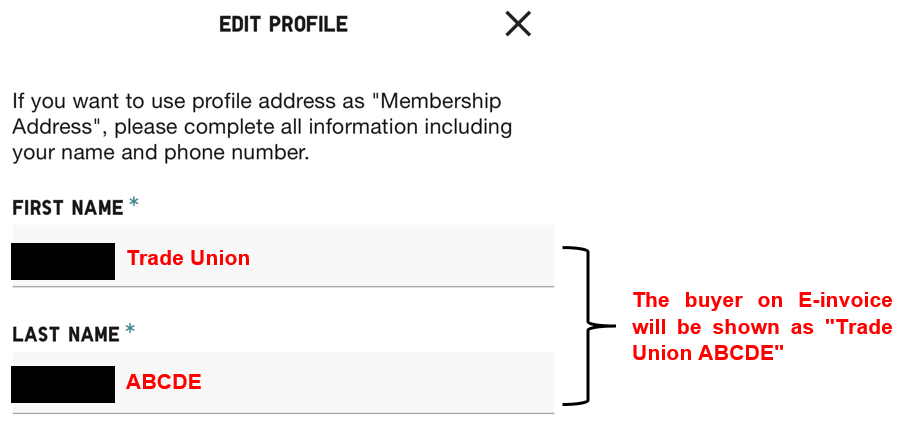Click the blacked-out box in First Name
897x428 pixels.
pos(63,260)
